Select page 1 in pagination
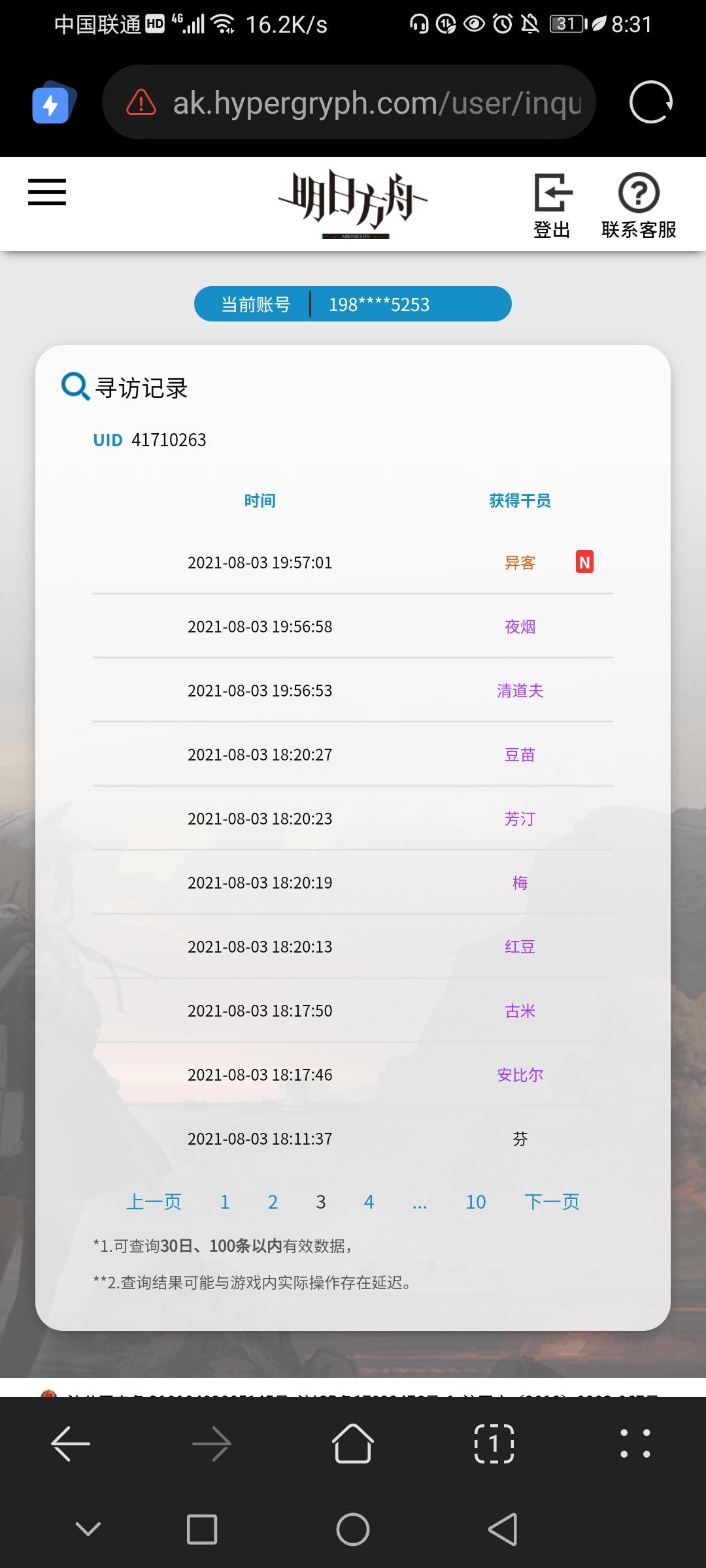The image size is (706, 1568). point(225,1202)
